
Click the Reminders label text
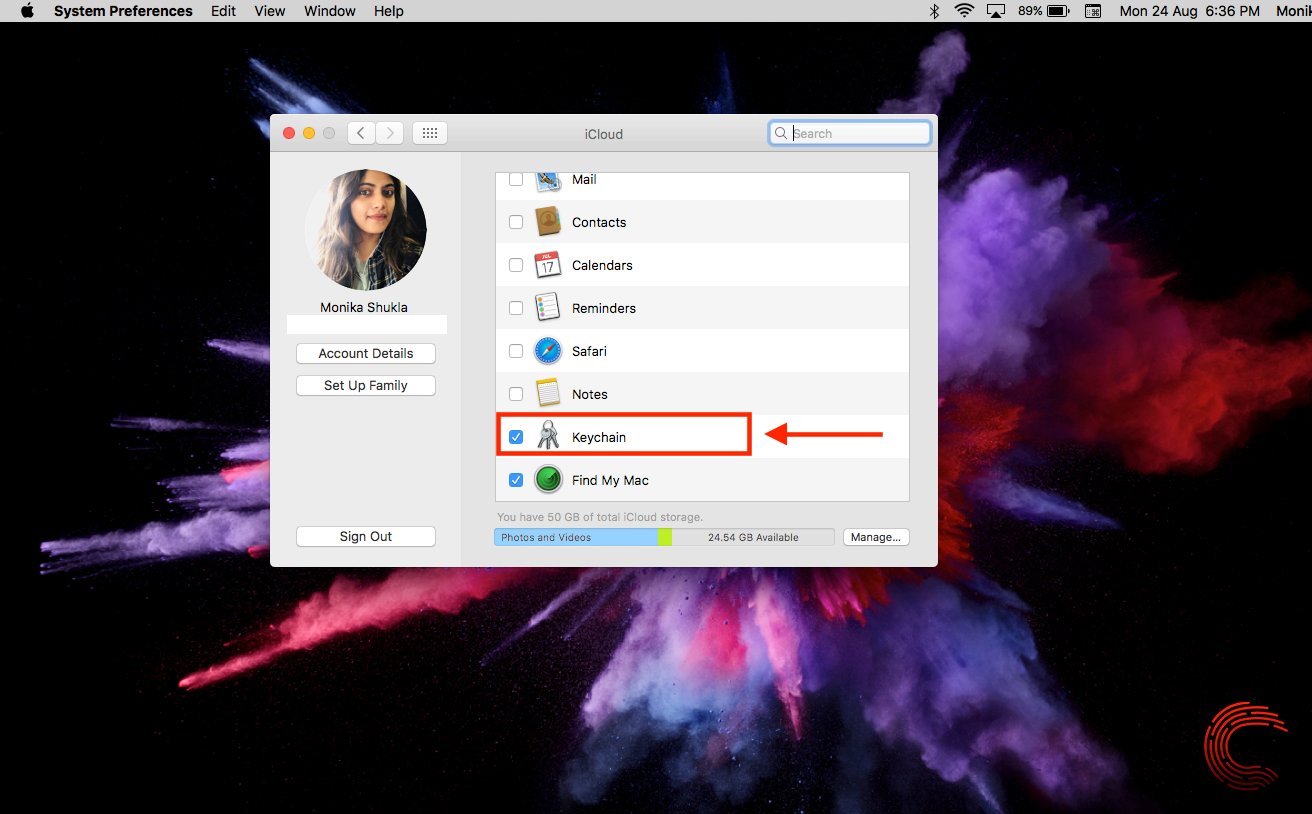coord(604,308)
